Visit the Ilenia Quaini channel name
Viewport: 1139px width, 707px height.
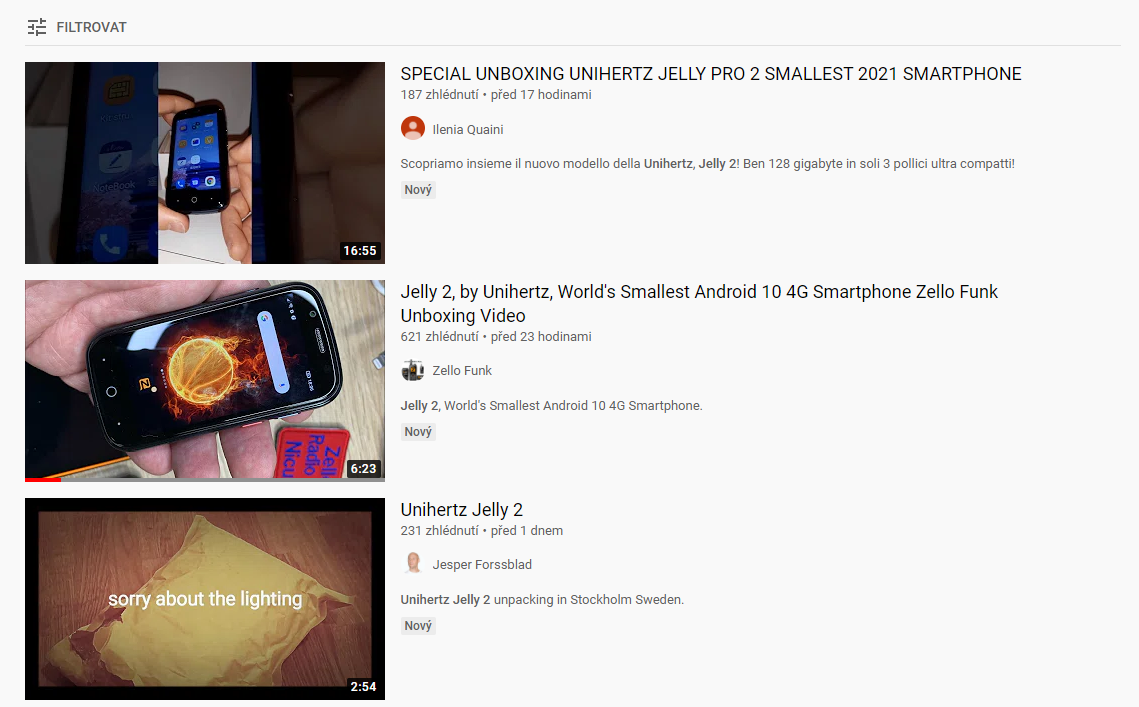coord(468,129)
